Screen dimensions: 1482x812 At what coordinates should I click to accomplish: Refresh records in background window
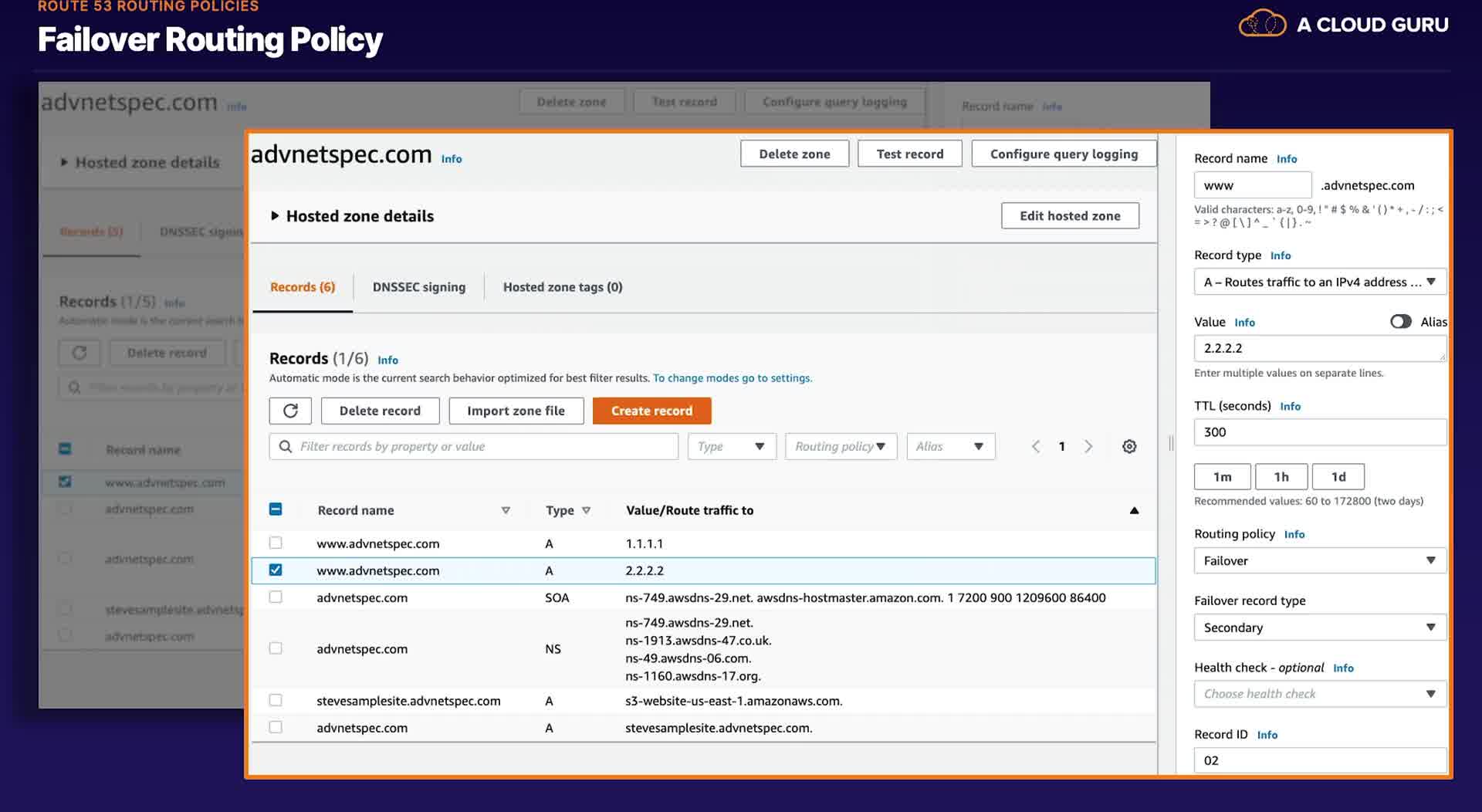[x=80, y=353]
